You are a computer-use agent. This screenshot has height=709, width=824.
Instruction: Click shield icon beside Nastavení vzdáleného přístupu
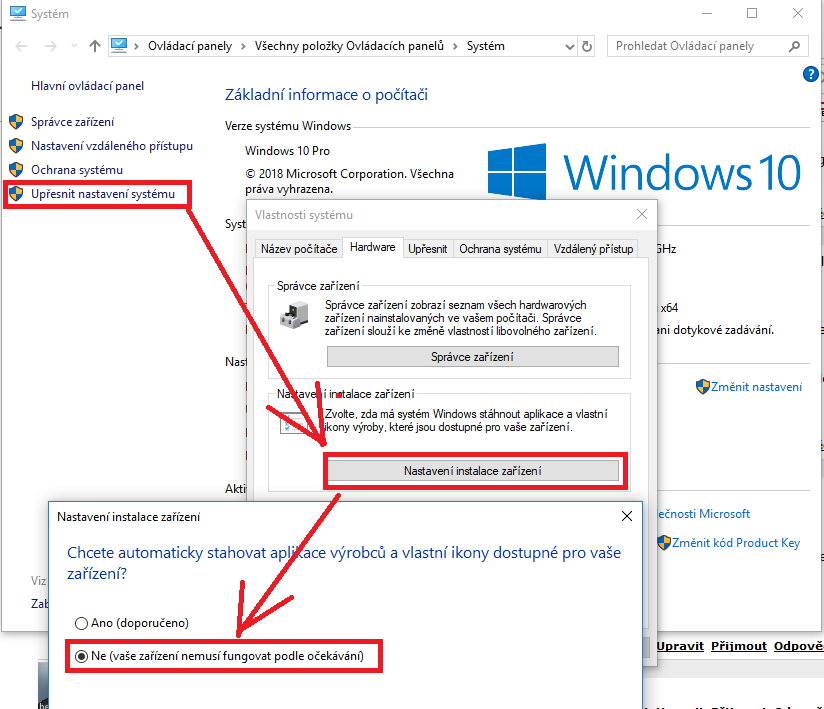click(x=16, y=146)
